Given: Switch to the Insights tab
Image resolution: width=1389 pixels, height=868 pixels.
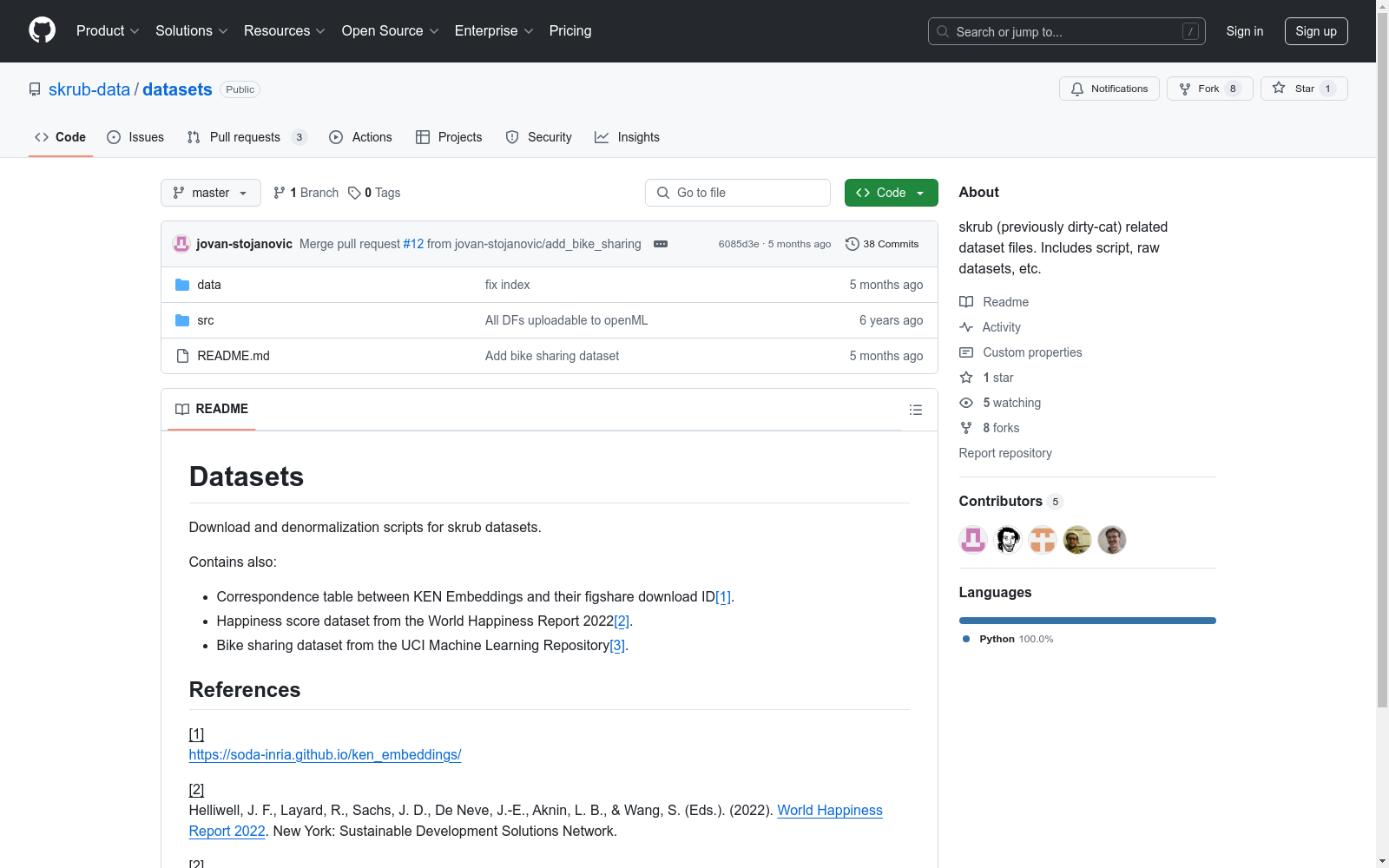Looking at the screenshot, I should (x=628, y=137).
